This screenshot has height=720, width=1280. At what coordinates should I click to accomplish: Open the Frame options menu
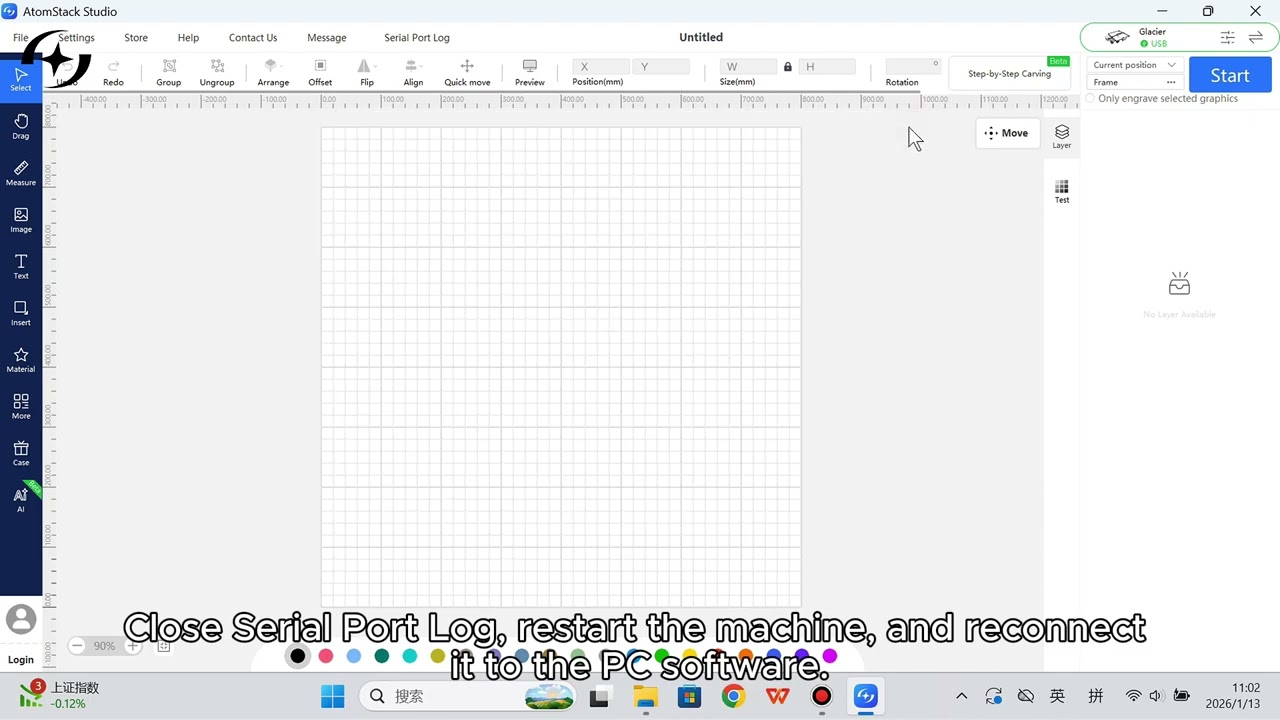click(x=1171, y=82)
